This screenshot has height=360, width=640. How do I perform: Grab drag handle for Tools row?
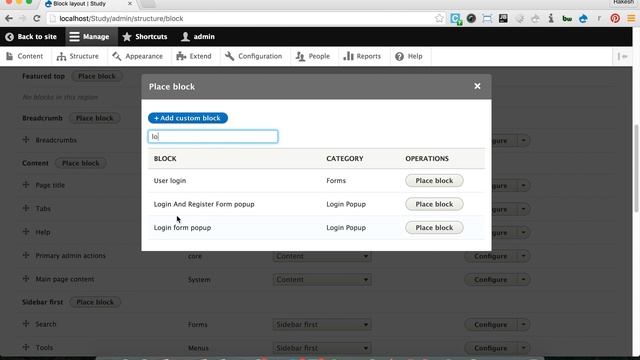(26, 347)
